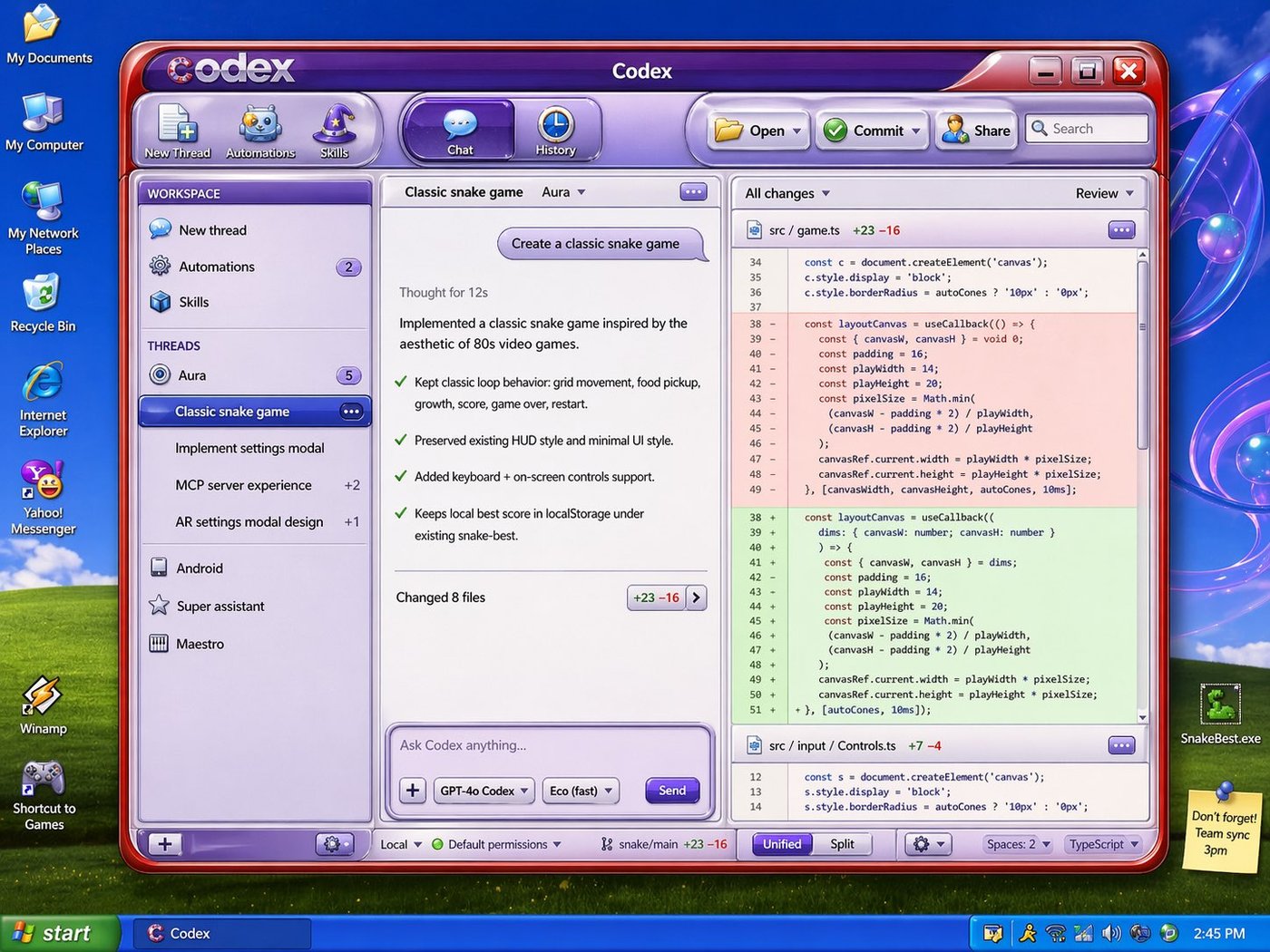This screenshot has height=952, width=1270.
Task: Select the Super assistant star item
Action: click(255, 606)
